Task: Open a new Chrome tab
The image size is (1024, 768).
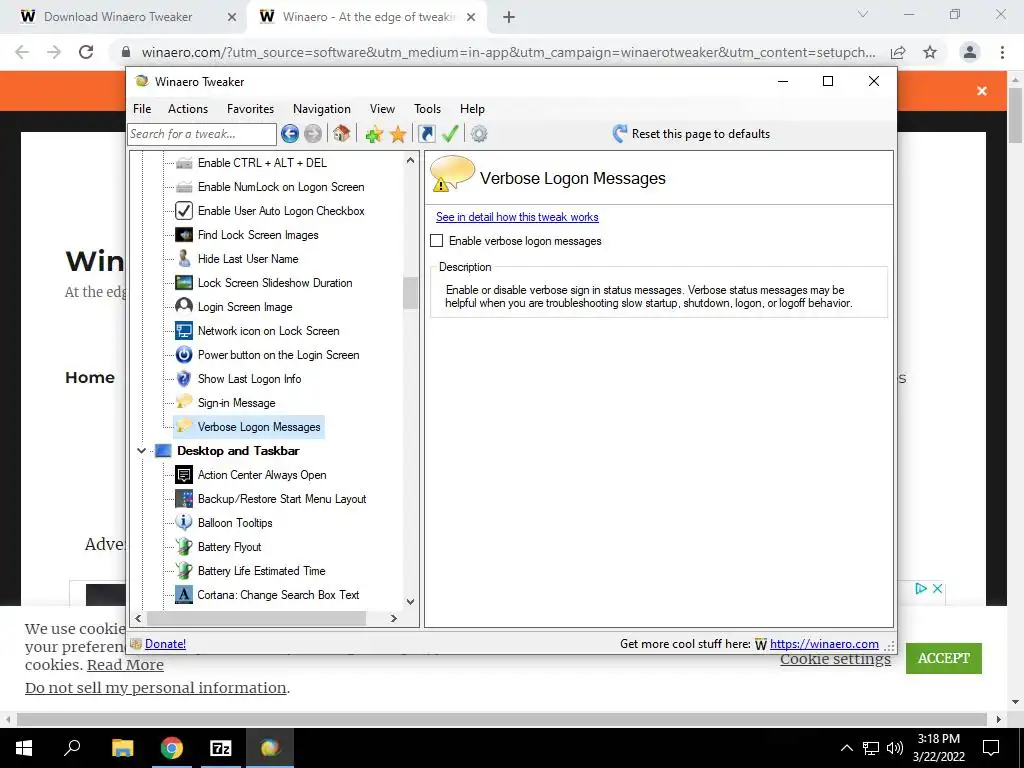Action: coord(509,17)
